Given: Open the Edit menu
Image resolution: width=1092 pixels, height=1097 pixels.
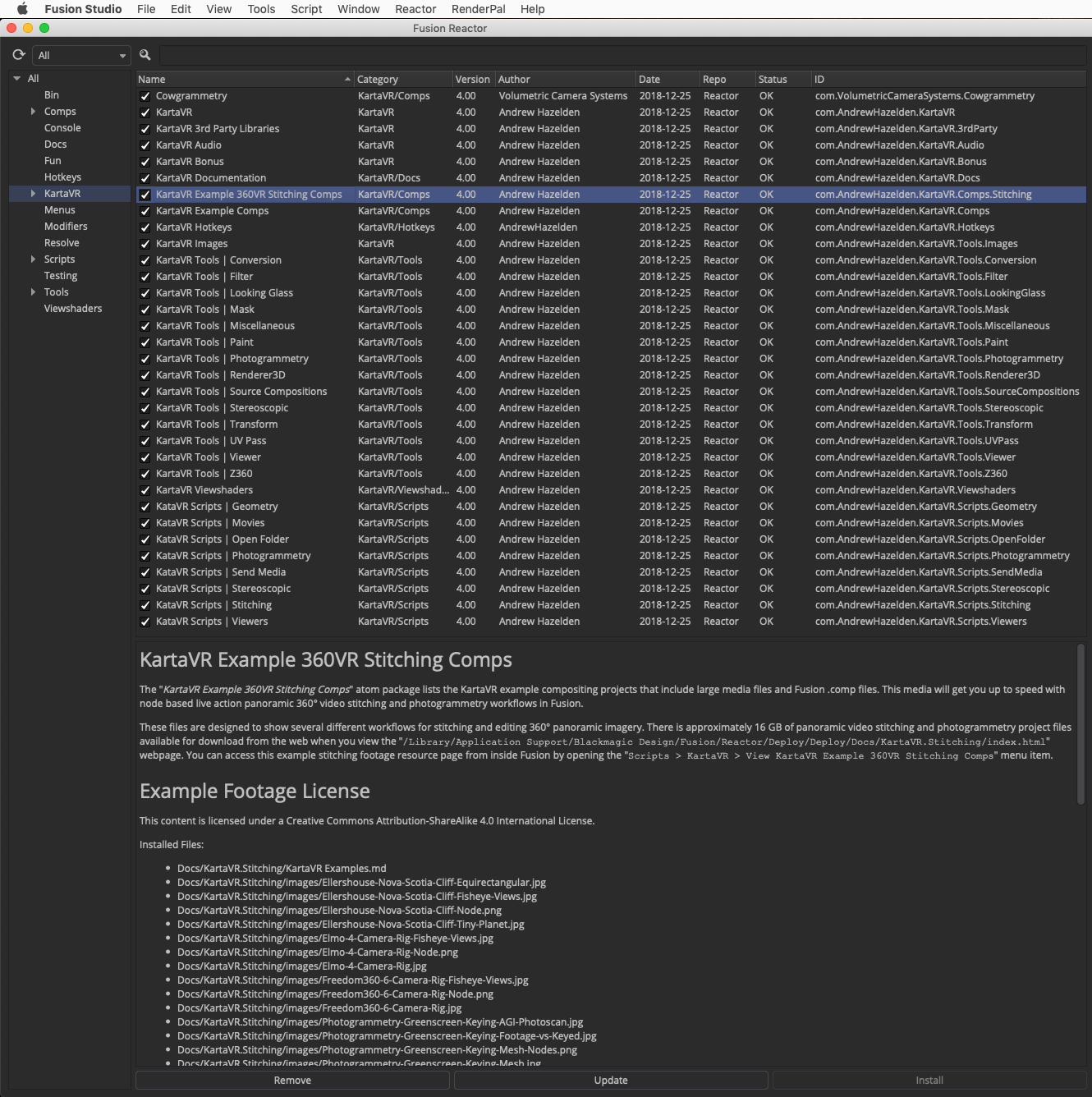Looking at the screenshot, I should point(181,9).
